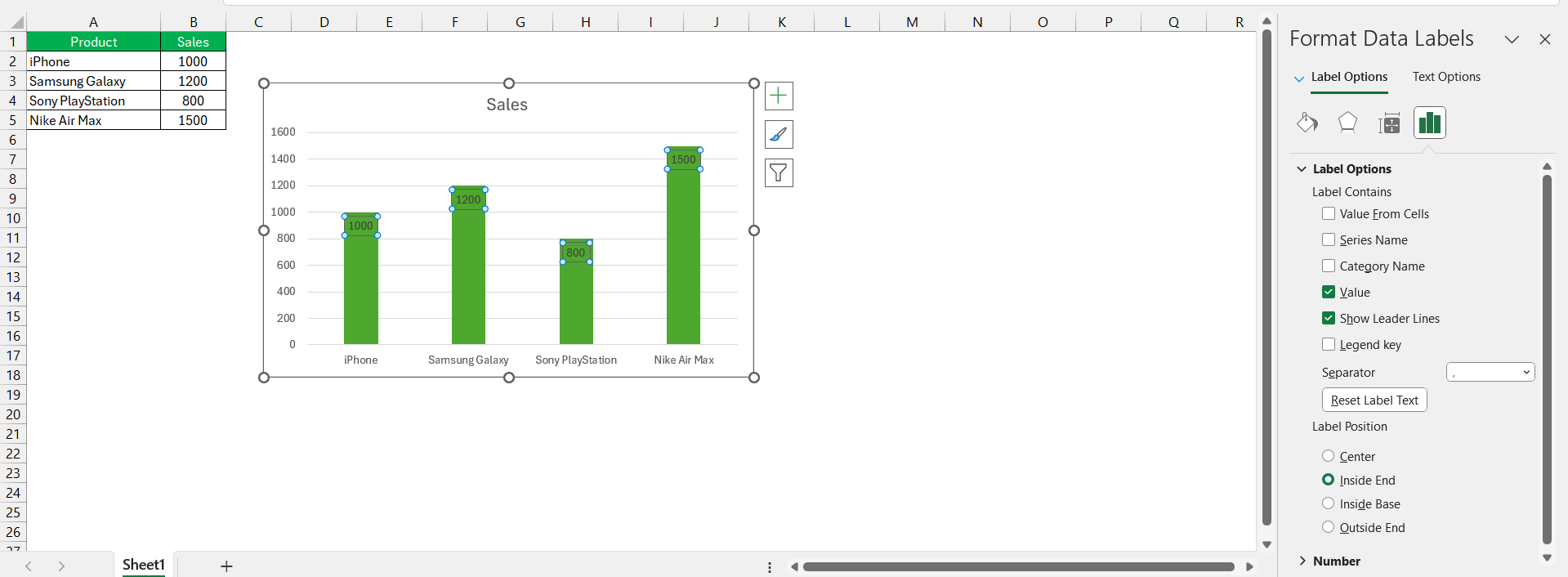Click the sheet tab options dots
Viewport: 1568px width, 577px height.
tap(770, 566)
